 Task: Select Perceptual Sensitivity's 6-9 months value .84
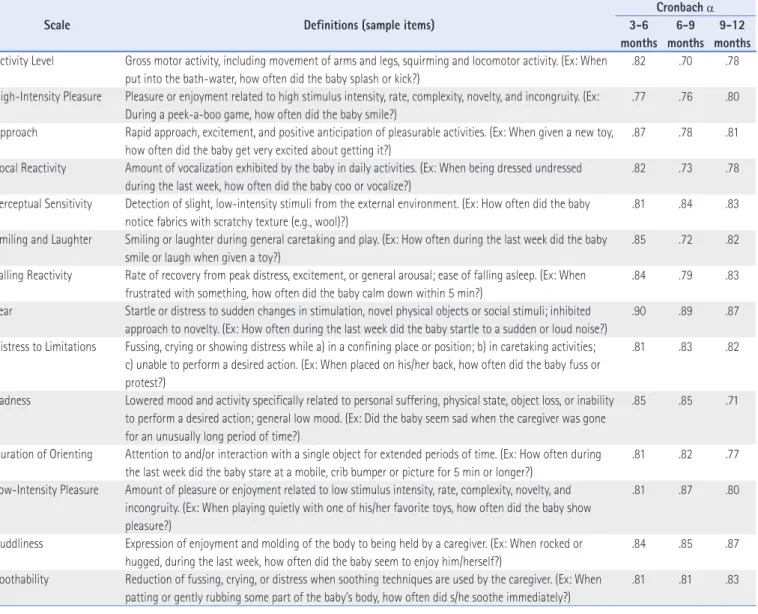tap(685, 204)
